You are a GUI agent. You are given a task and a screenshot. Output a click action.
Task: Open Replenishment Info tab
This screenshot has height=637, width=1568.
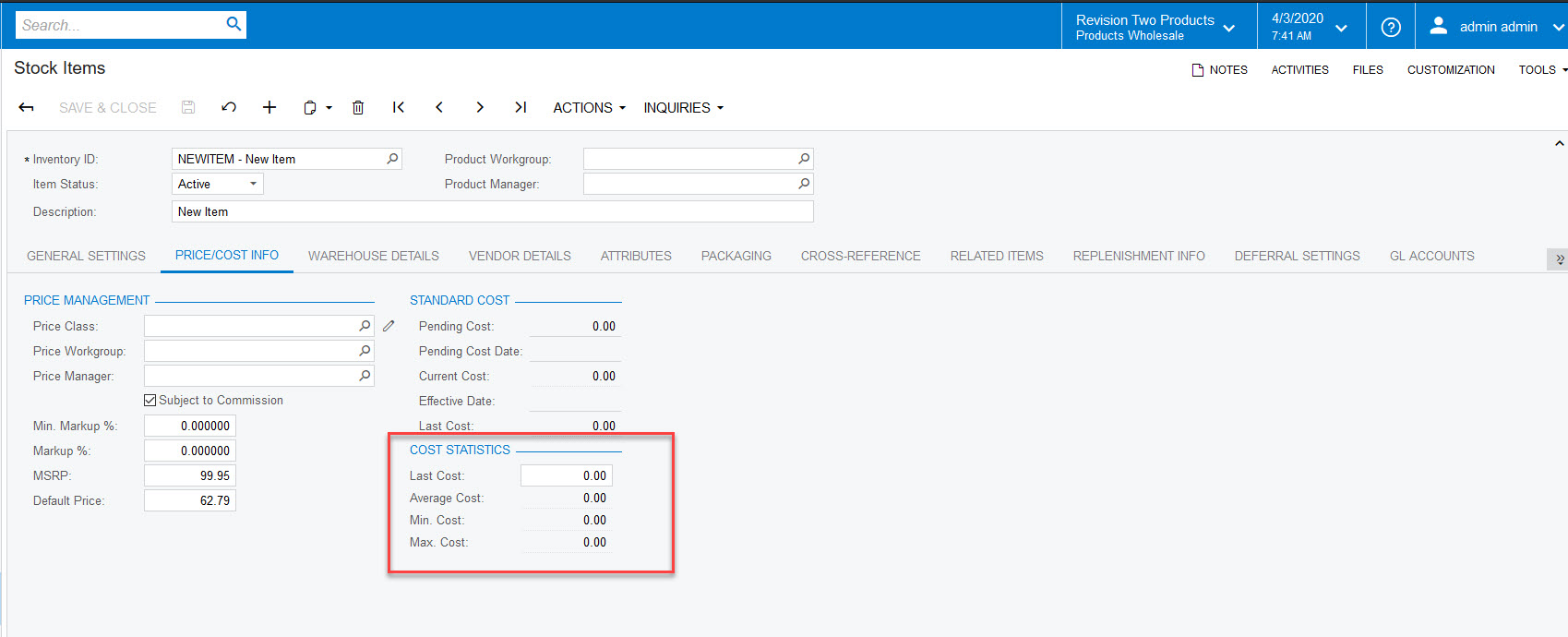pyautogui.click(x=1139, y=256)
